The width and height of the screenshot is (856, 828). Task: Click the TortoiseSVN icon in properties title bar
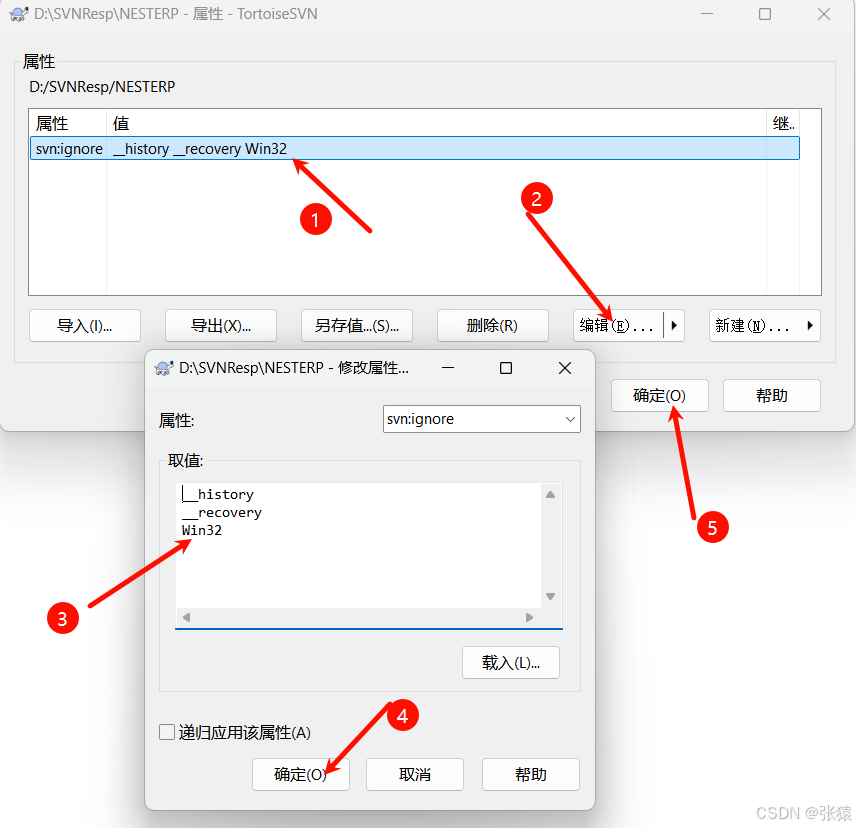tap(18, 15)
